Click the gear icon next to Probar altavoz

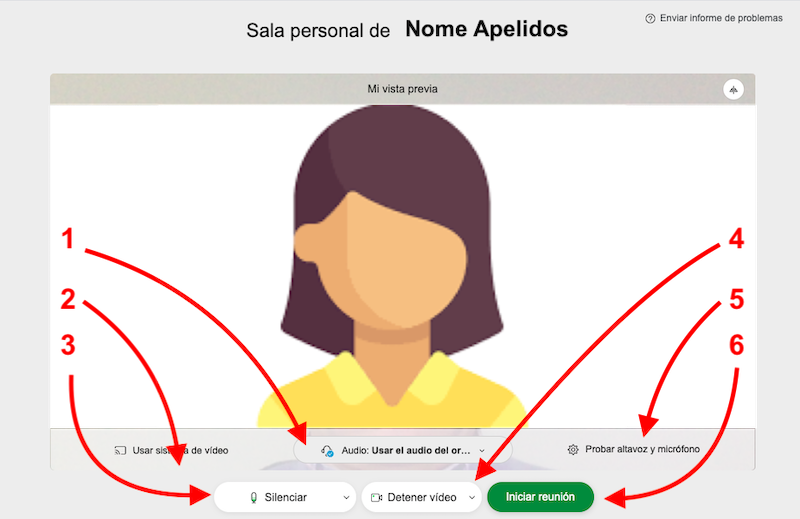pyautogui.click(x=573, y=450)
